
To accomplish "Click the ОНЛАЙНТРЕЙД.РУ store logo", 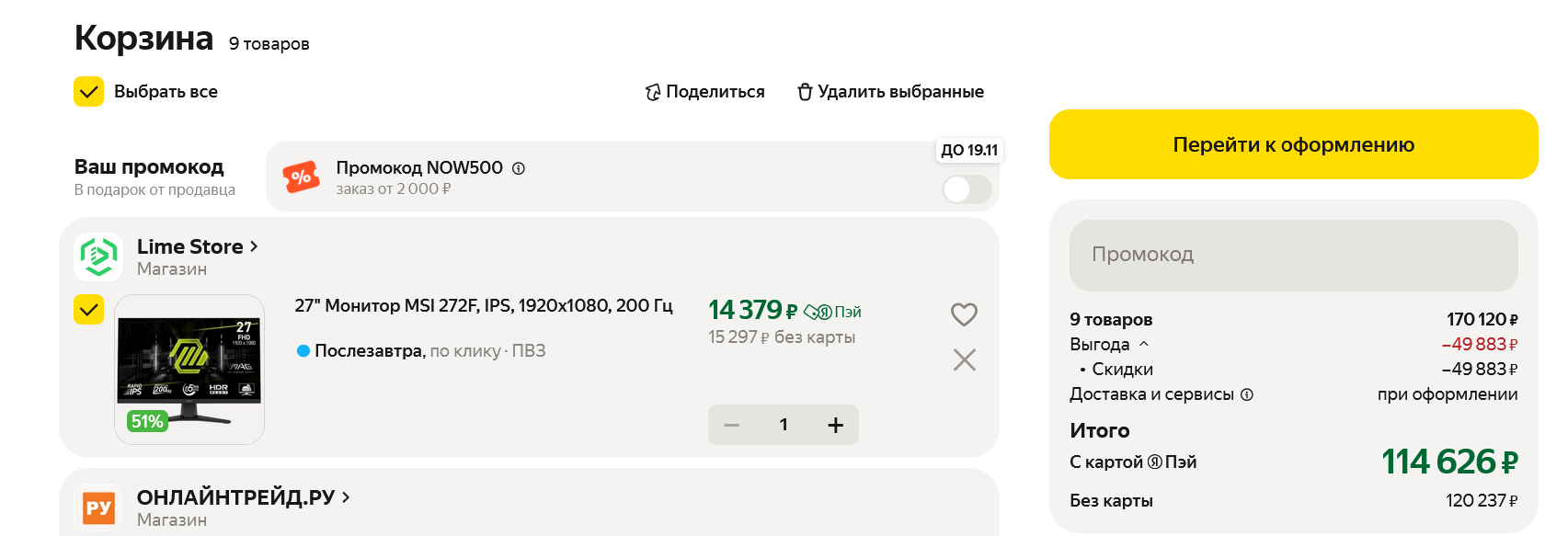I will (98, 507).
